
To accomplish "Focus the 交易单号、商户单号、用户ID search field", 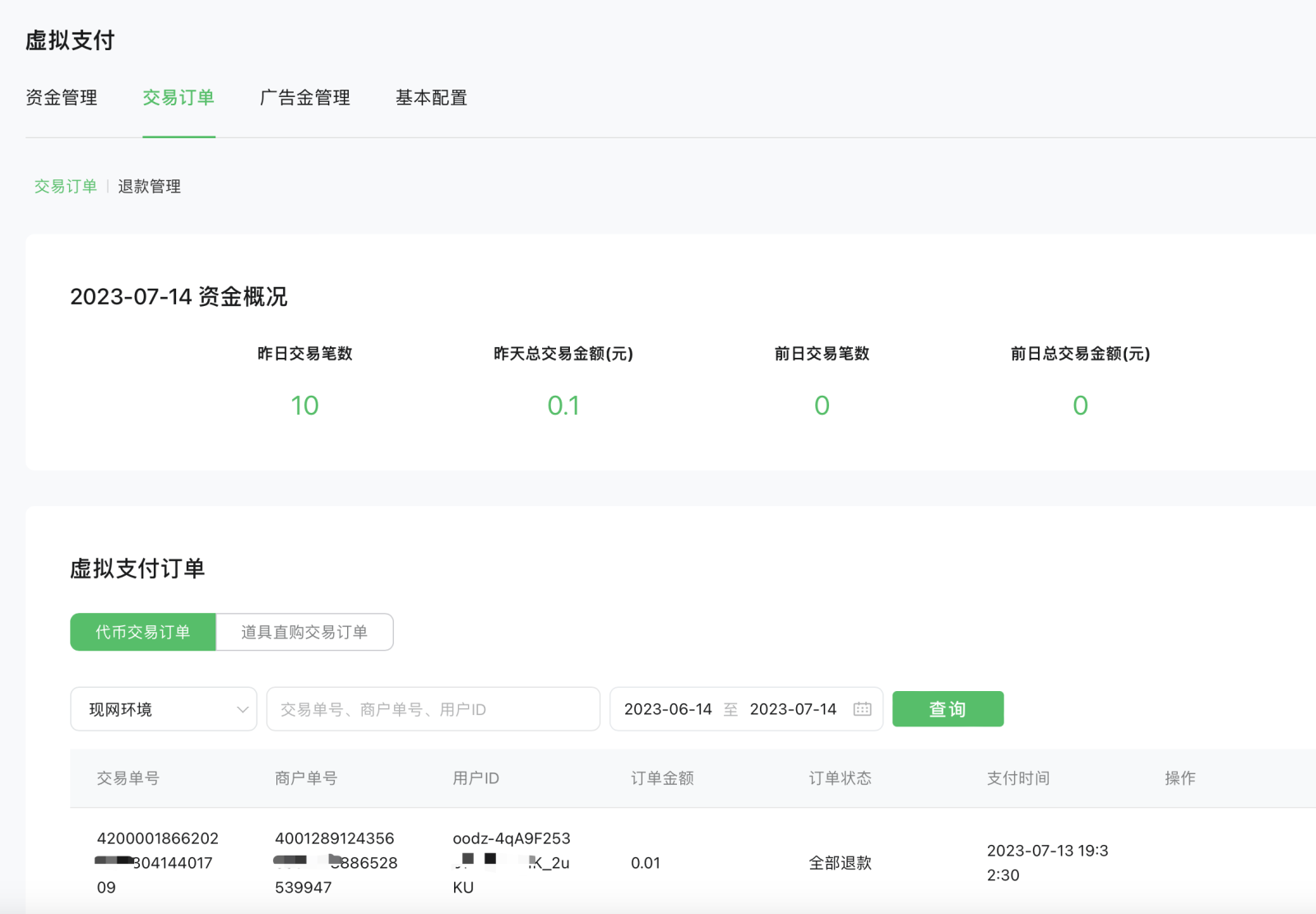I will coord(433,709).
